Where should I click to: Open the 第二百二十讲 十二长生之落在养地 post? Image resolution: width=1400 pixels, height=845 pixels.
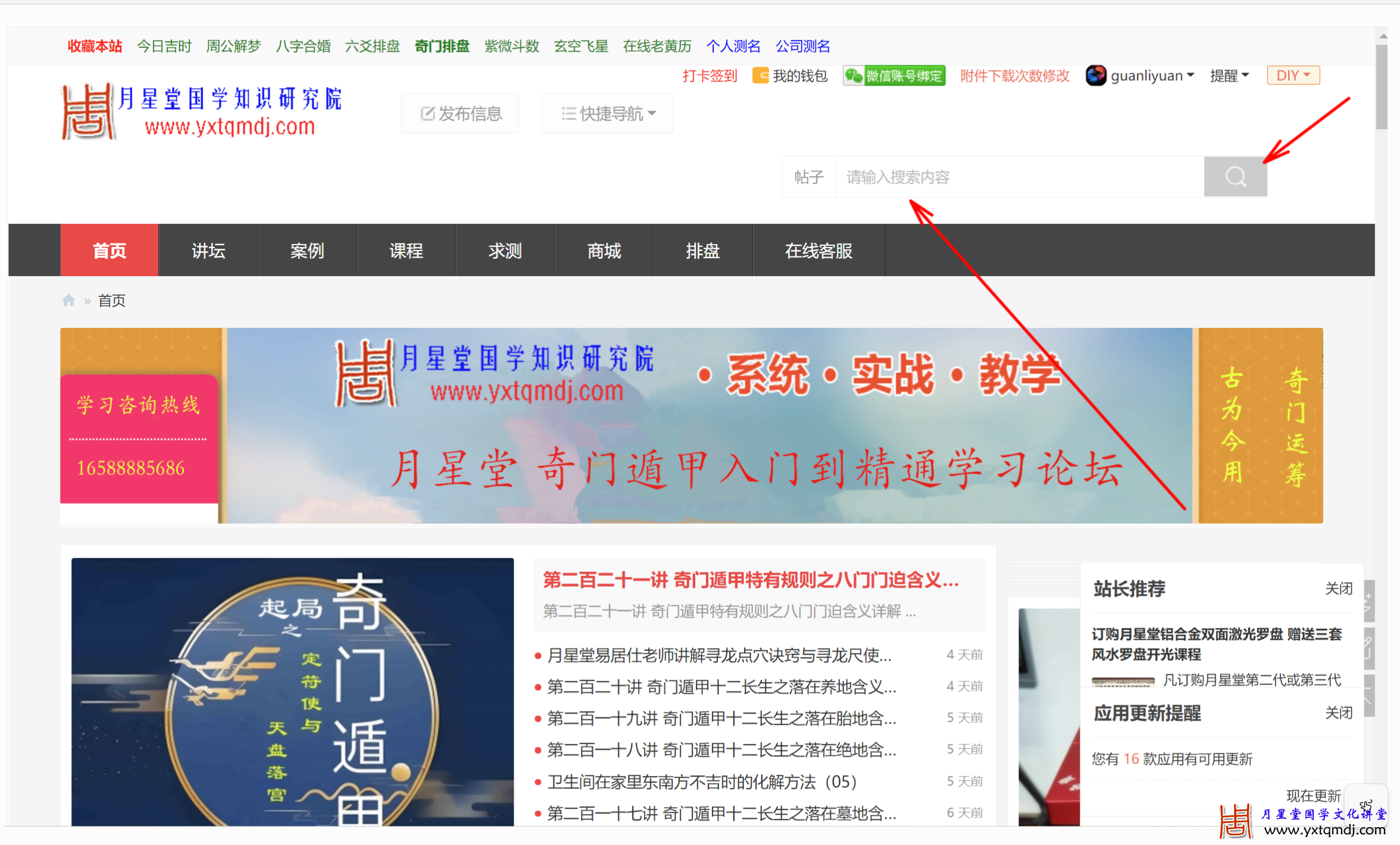(721, 687)
